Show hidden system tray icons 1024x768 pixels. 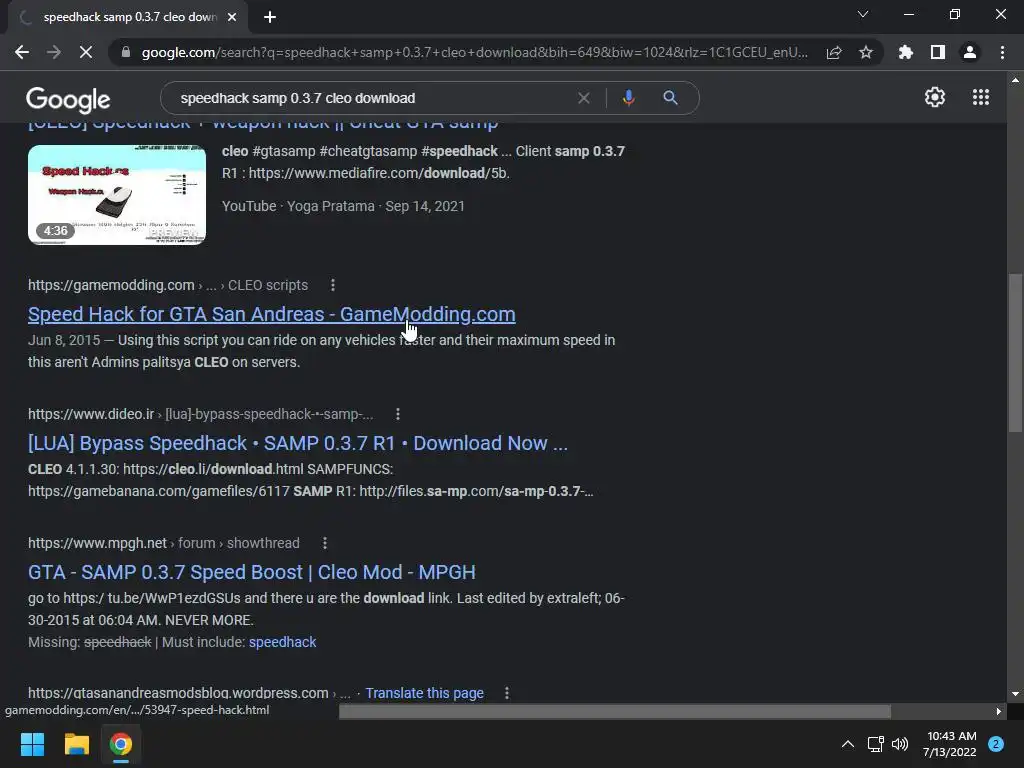(x=848, y=744)
